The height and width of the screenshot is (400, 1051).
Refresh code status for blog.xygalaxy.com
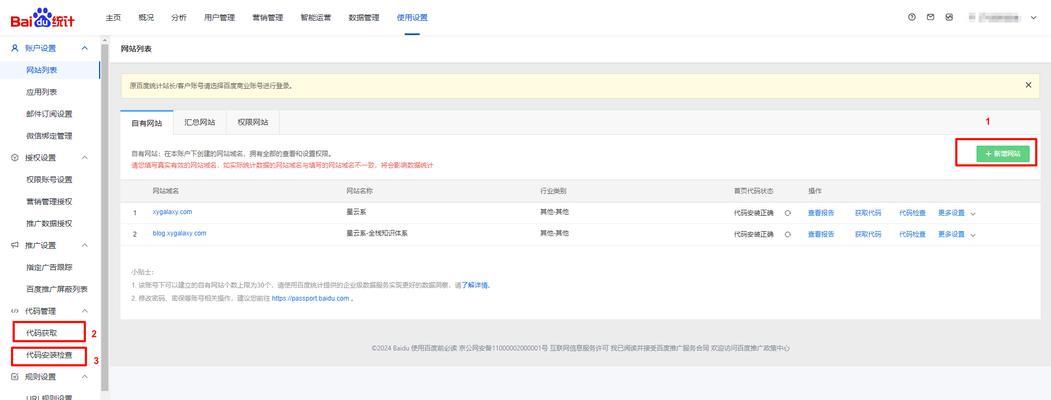pos(788,233)
